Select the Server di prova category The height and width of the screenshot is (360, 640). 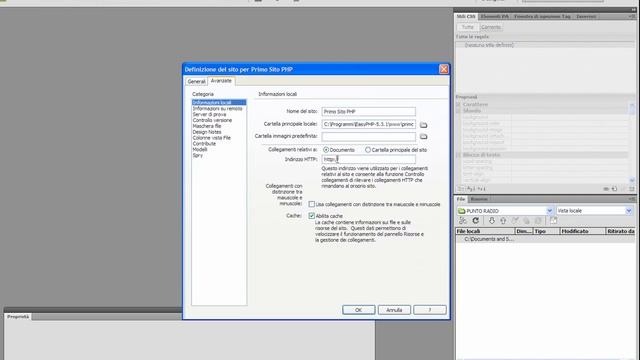(x=209, y=115)
